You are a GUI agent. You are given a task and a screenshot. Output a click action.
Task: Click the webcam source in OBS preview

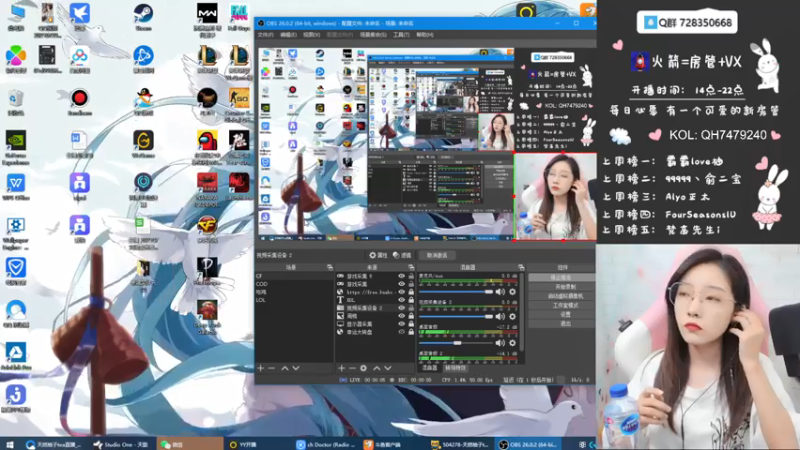click(555, 196)
